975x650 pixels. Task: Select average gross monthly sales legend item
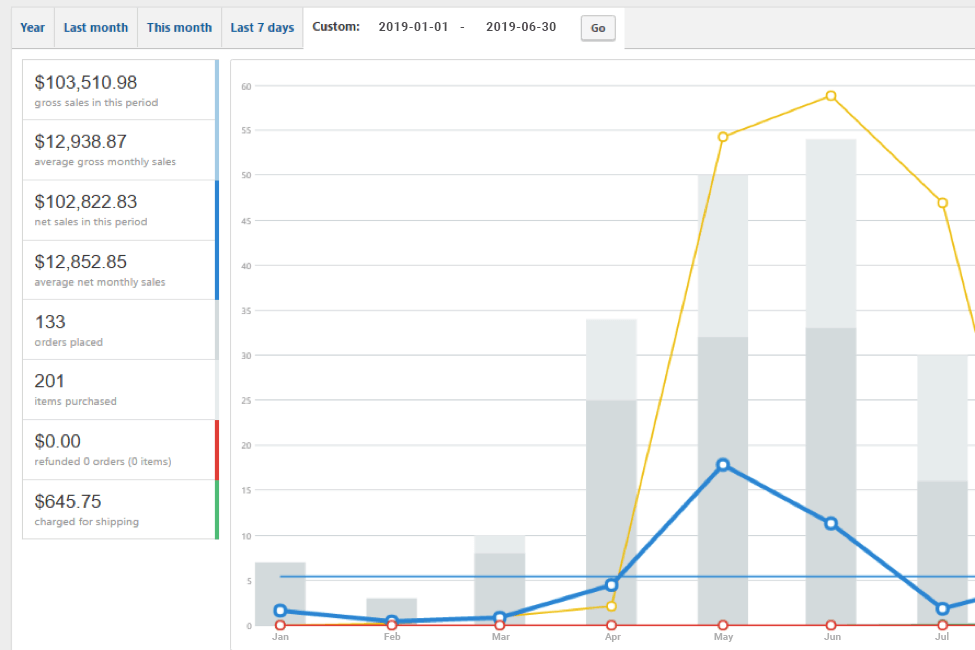coord(118,150)
